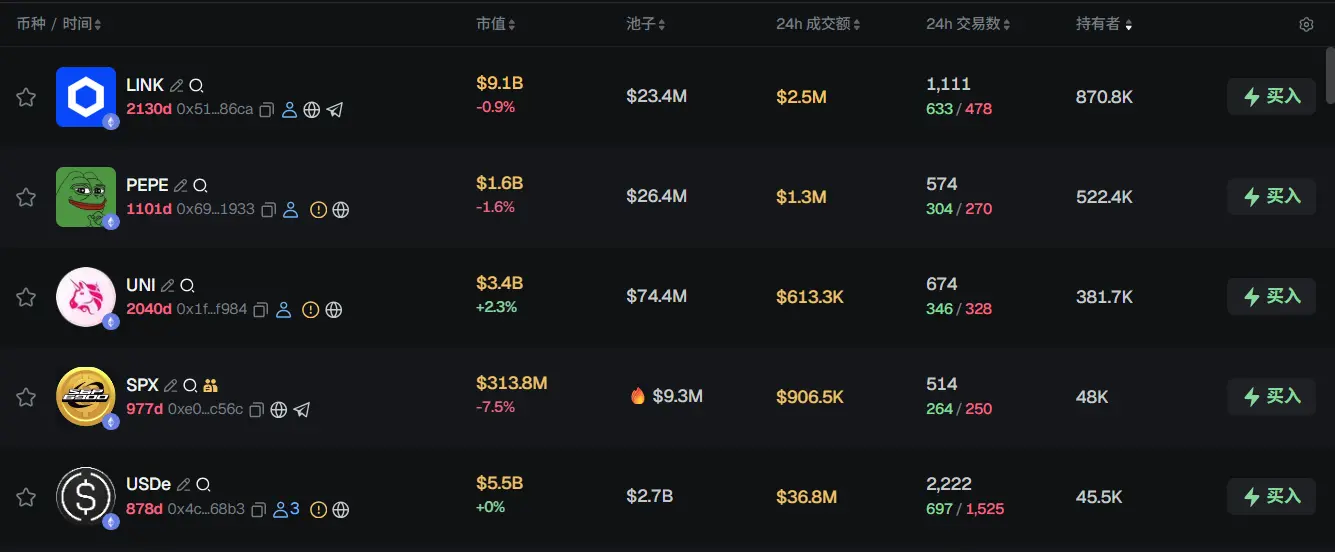Image resolution: width=1335 pixels, height=552 pixels.
Task: Click the search icon beside PEPE
Action: [x=200, y=186]
